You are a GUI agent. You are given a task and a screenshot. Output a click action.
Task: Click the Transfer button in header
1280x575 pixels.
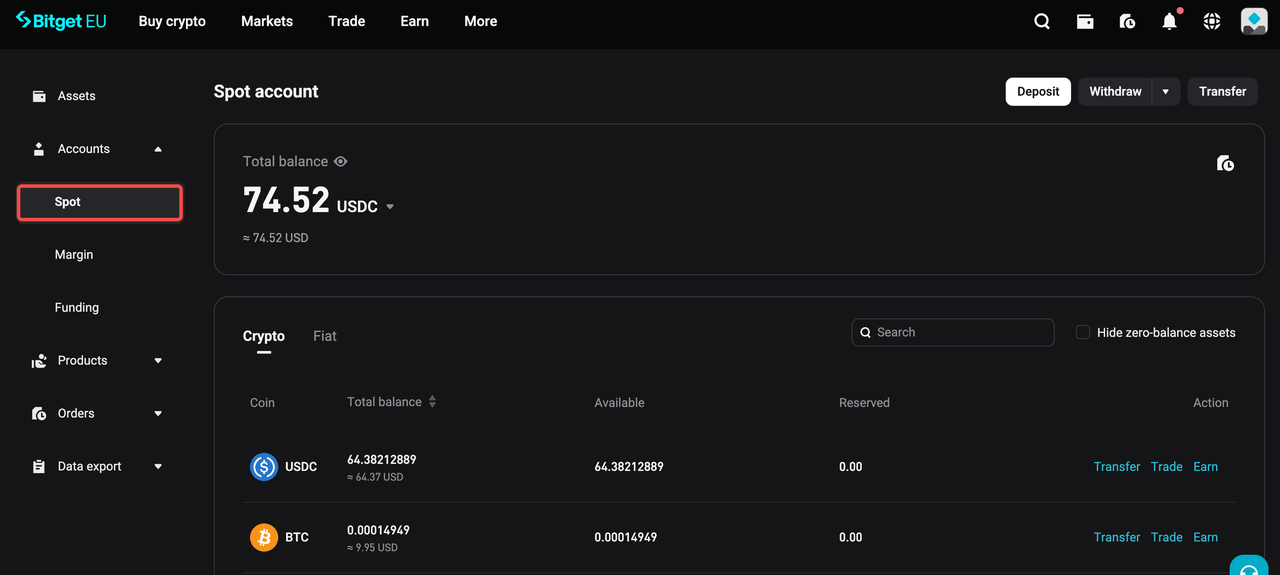pos(1223,92)
